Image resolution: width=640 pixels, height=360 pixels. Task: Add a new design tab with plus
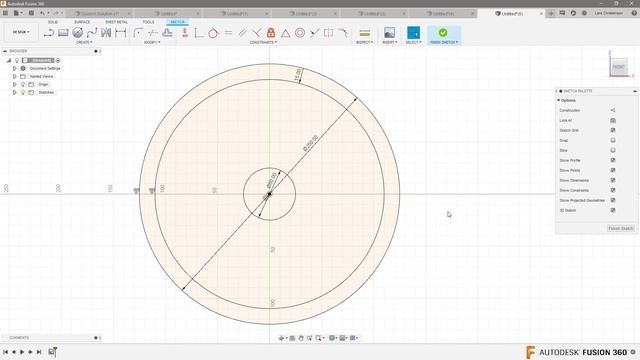point(551,13)
